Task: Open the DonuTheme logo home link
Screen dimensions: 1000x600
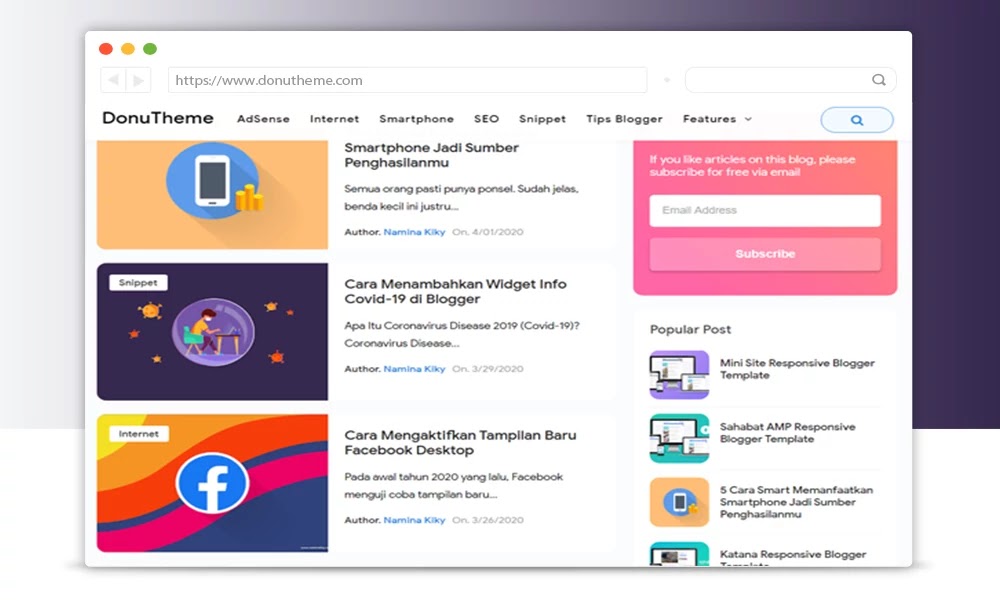Action: [158, 118]
